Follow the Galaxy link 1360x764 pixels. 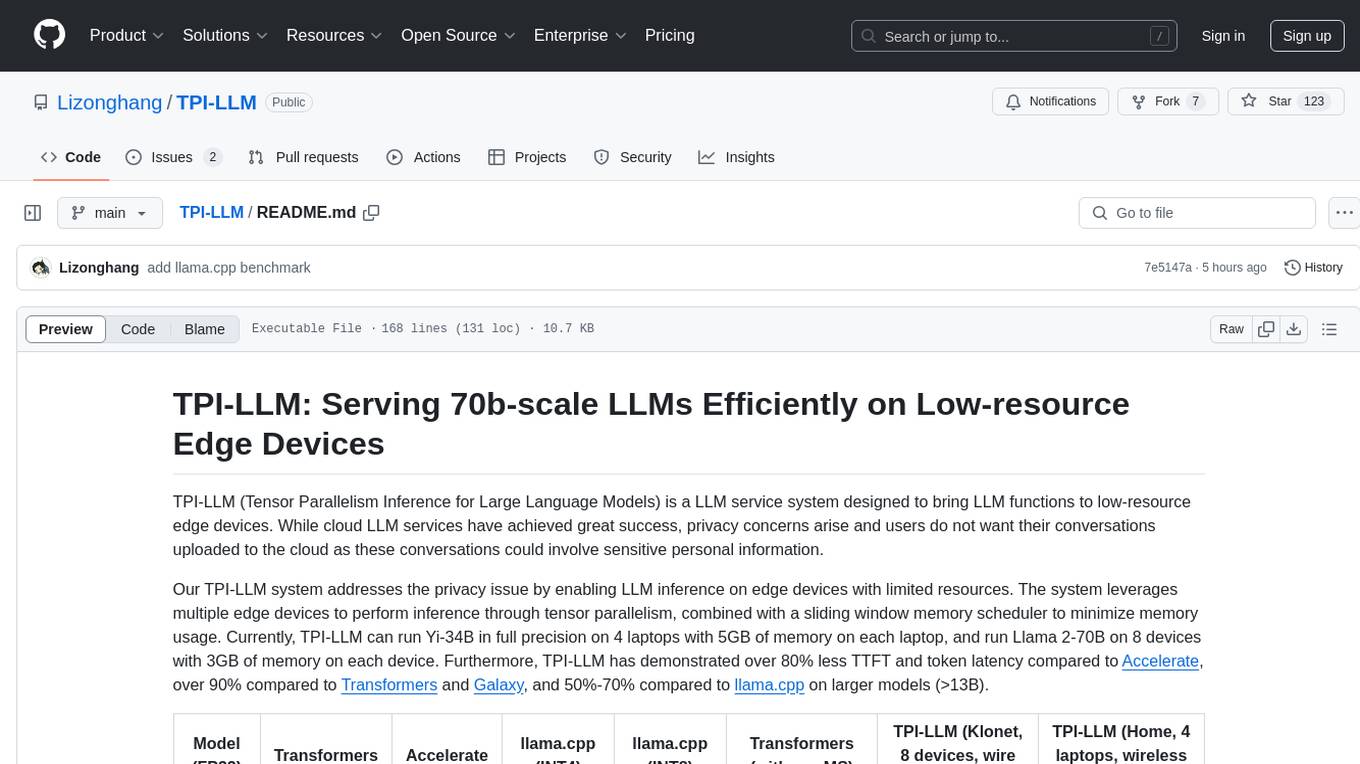(x=499, y=685)
